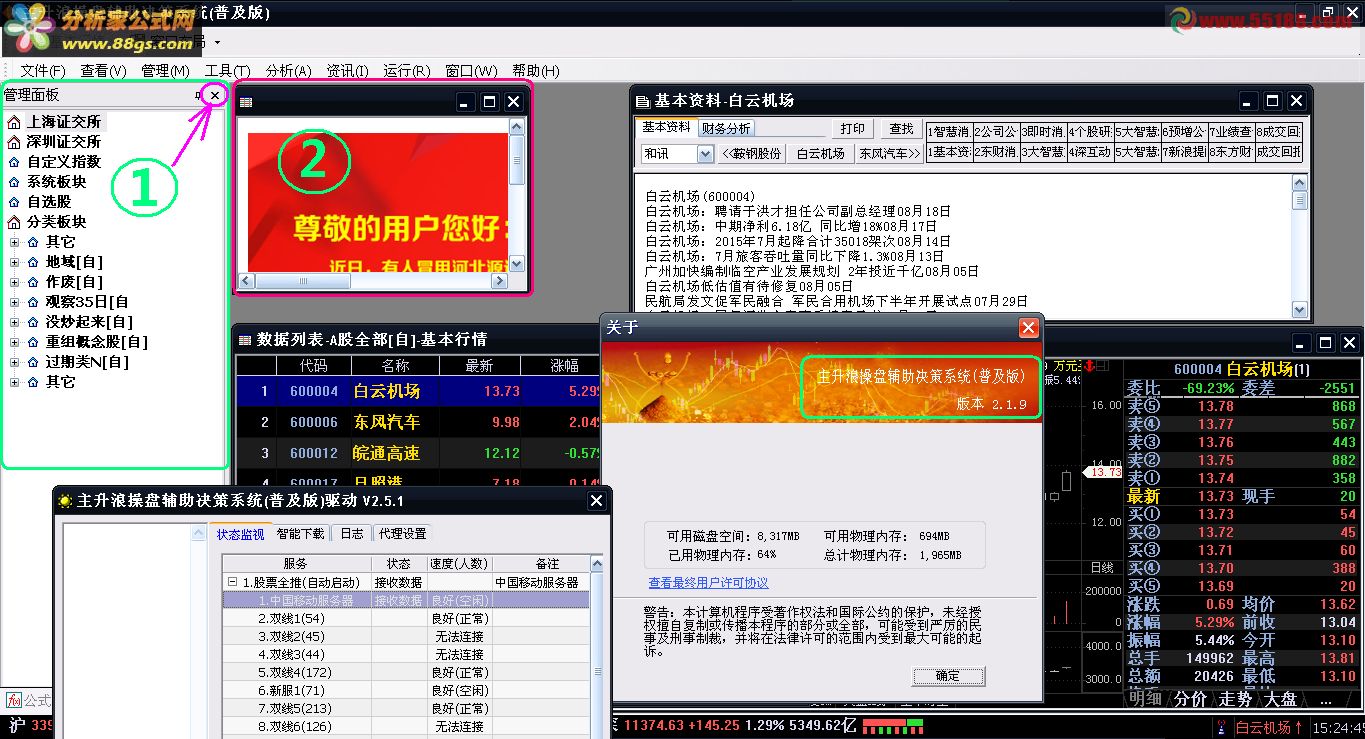Switch to 日志 tab in driver window
This screenshot has width=1365, height=739.
click(x=351, y=534)
